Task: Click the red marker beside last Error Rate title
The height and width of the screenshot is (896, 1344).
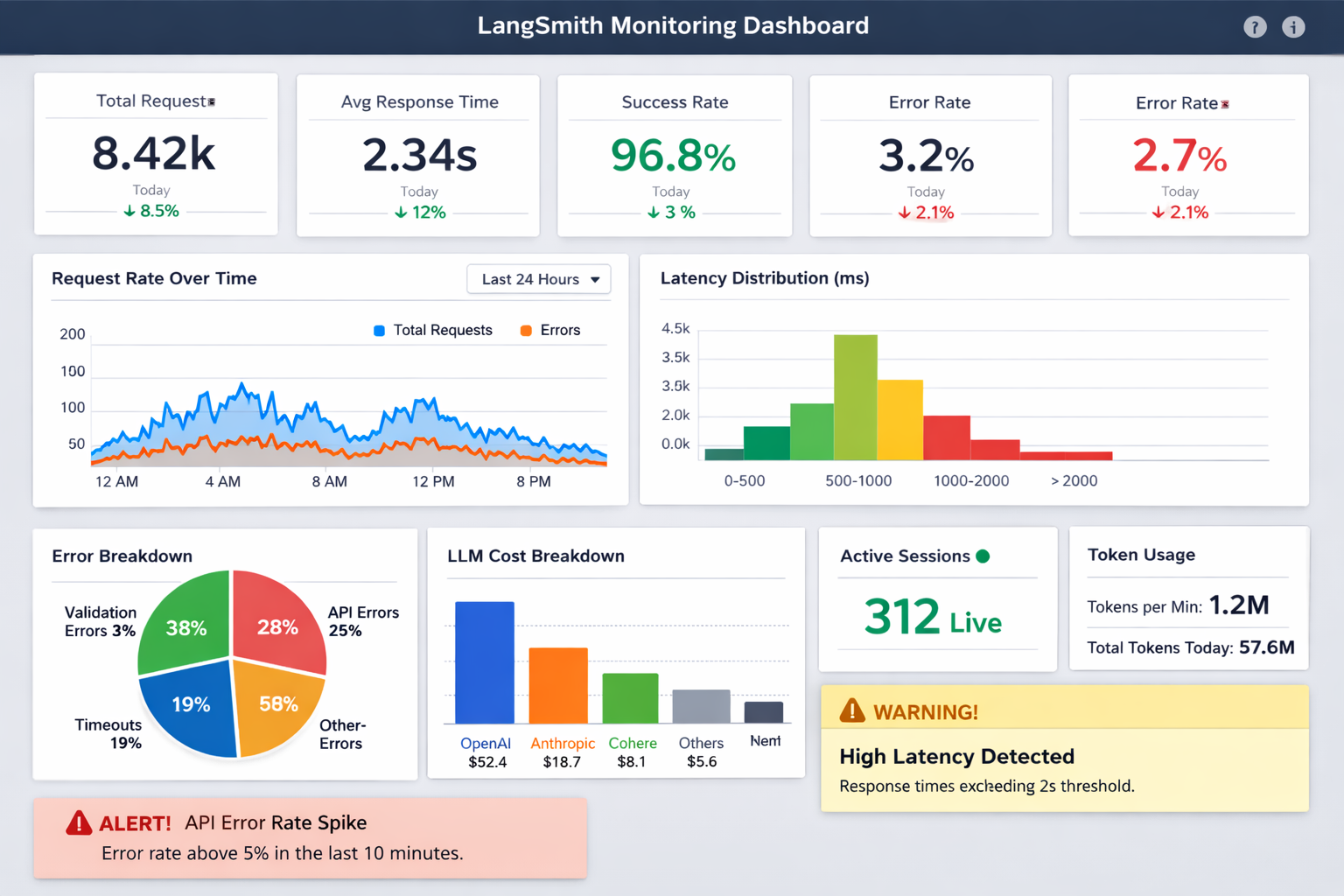Action: [x=1225, y=104]
